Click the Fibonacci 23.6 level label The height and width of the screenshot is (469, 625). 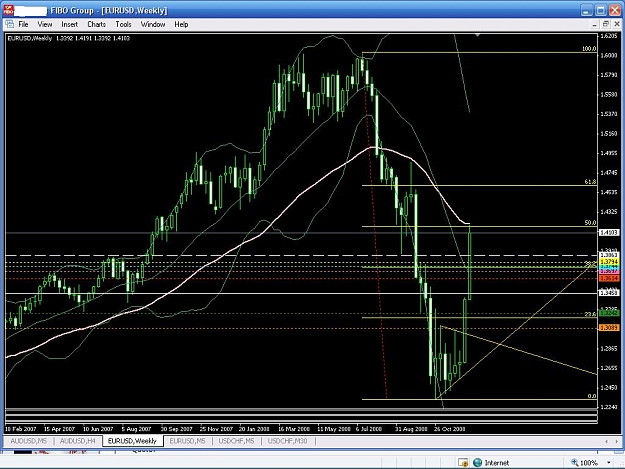coord(590,314)
